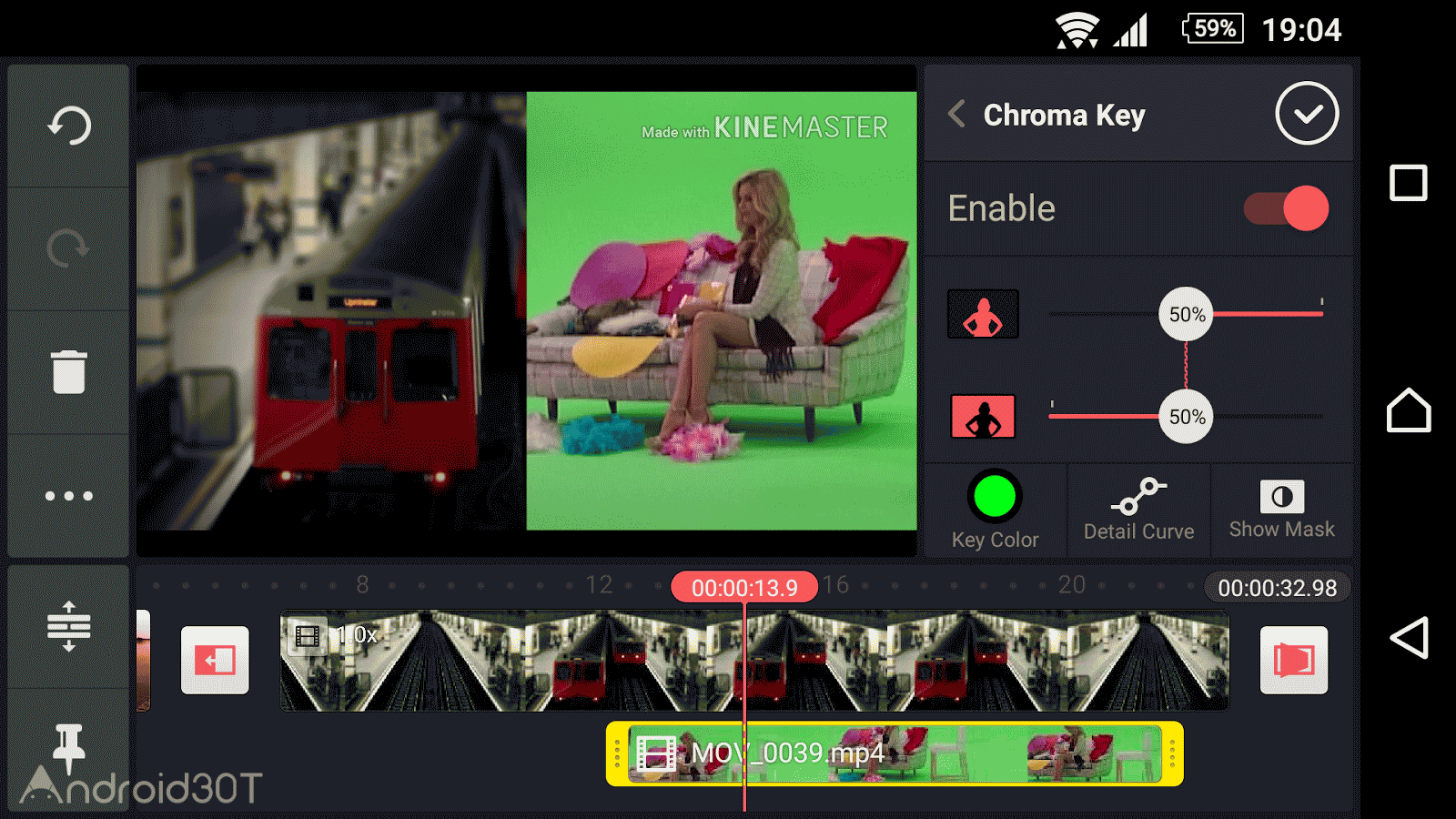1456x819 pixels.
Task: Confirm Chroma Key with the checkmark button
Action: pos(1307,113)
